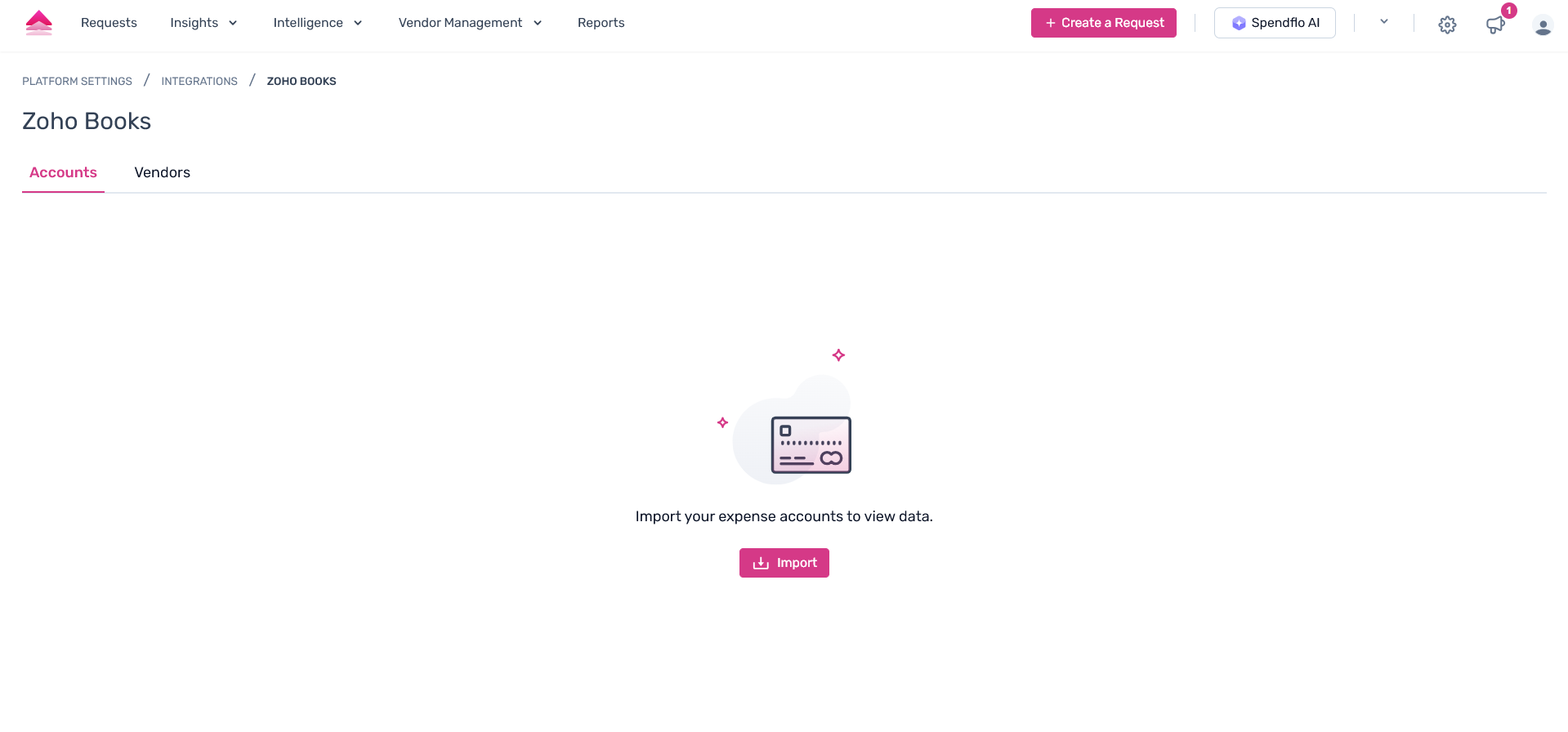Click the Spendflo logo icon
1568x732 pixels.
39,23
